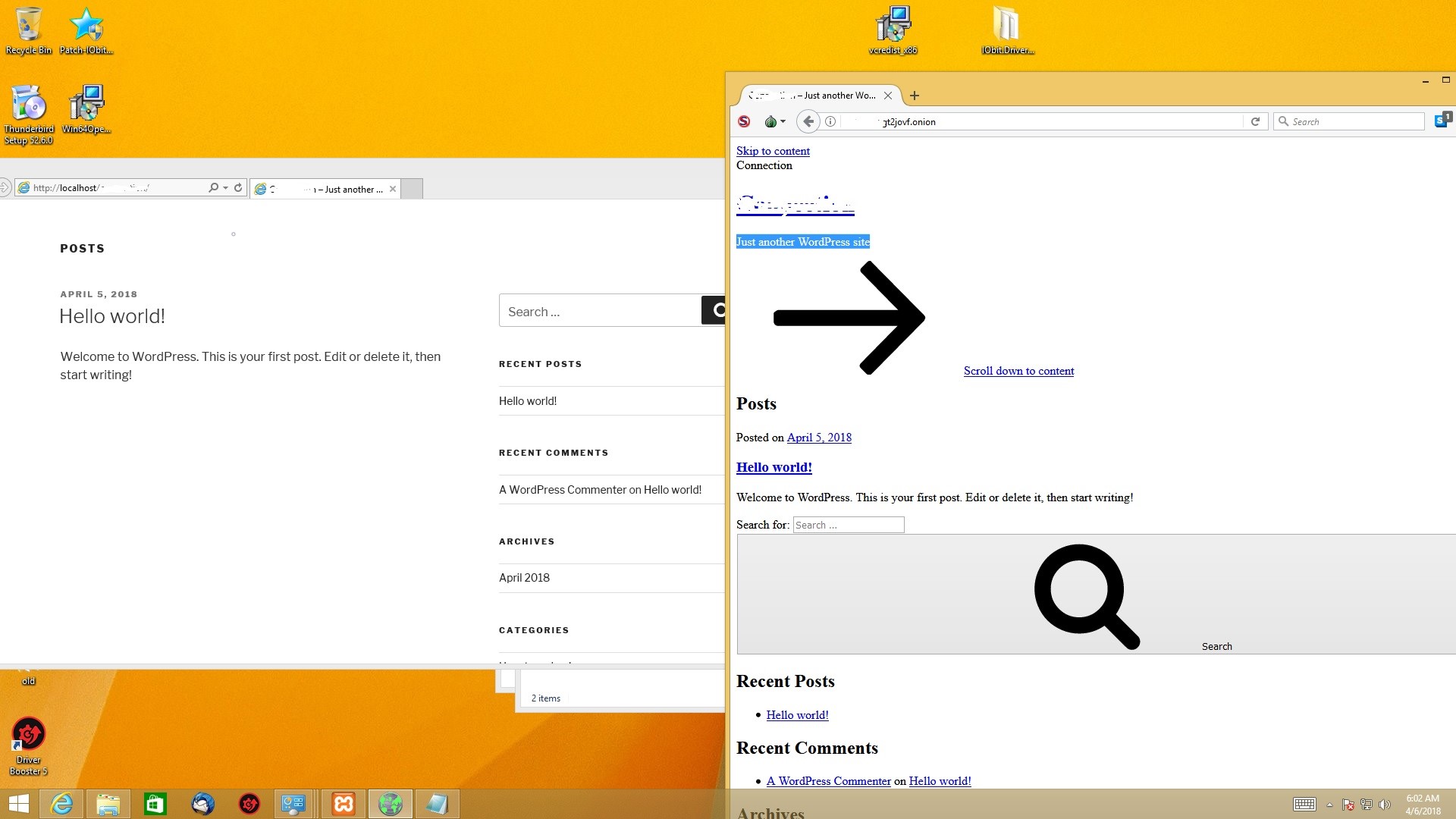The image size is (1456, 819).
Task: Open XAMPP from the taskbar
Action: 344,804
